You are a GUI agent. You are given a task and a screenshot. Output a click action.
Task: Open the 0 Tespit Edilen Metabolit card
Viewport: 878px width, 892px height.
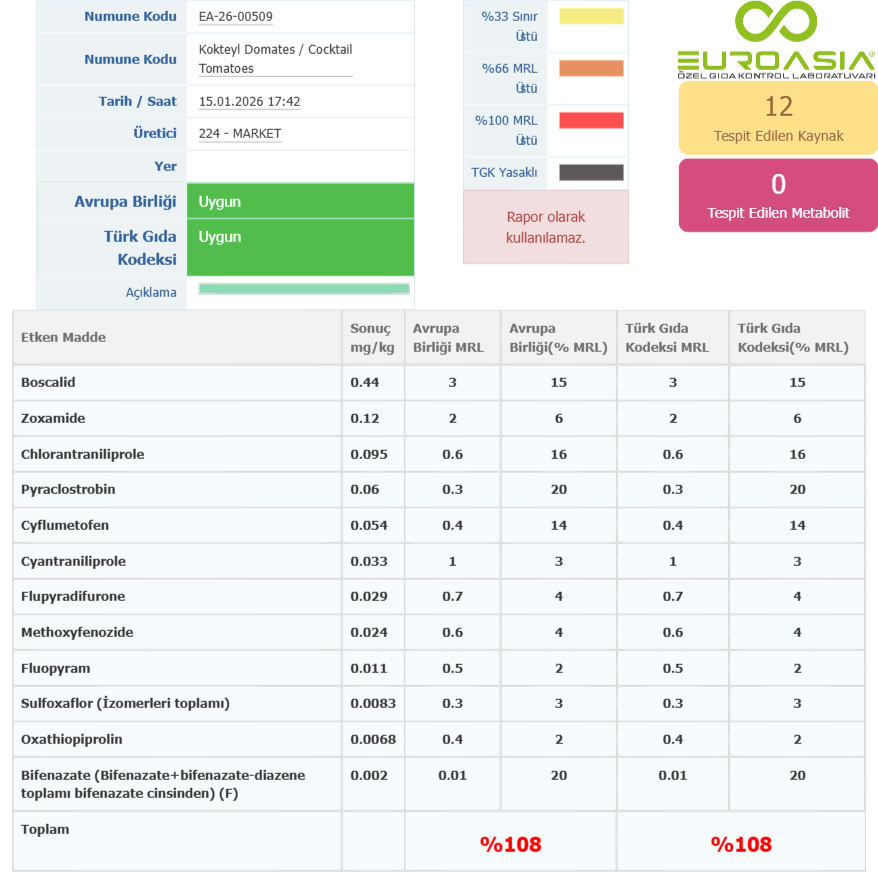[778, 195]
